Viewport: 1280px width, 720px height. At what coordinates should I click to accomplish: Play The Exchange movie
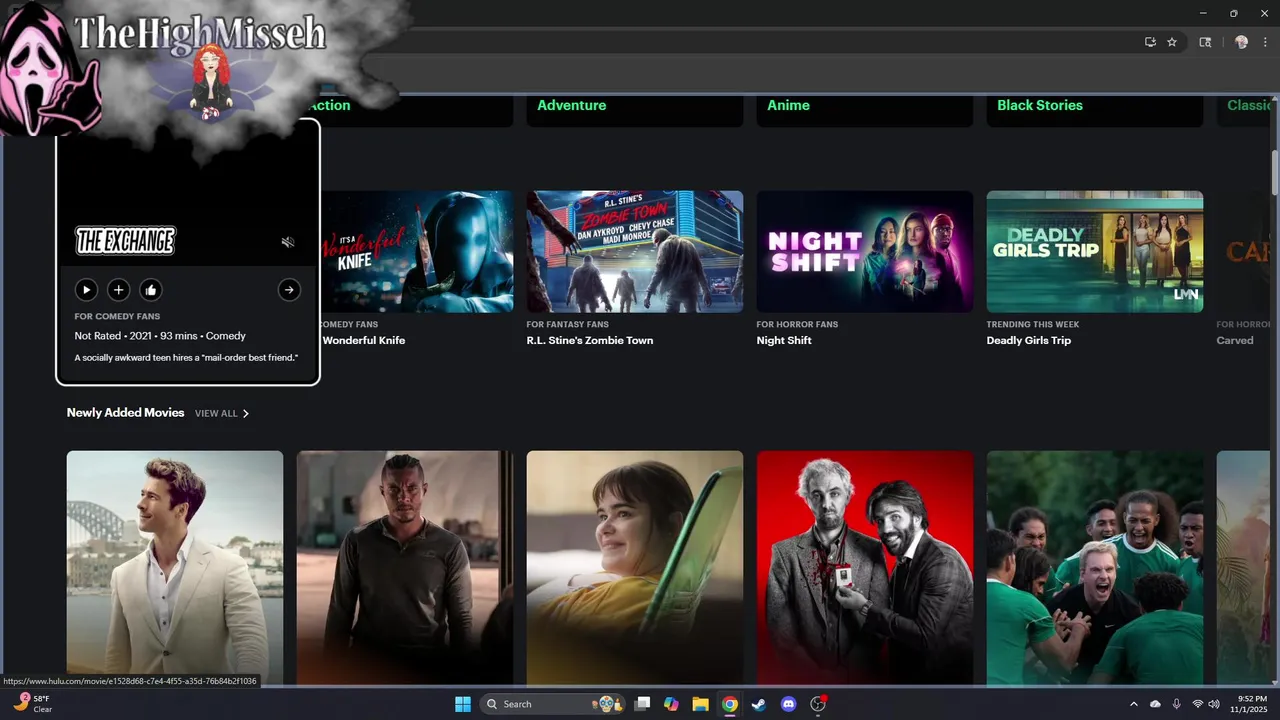click(x=86, y=290)
